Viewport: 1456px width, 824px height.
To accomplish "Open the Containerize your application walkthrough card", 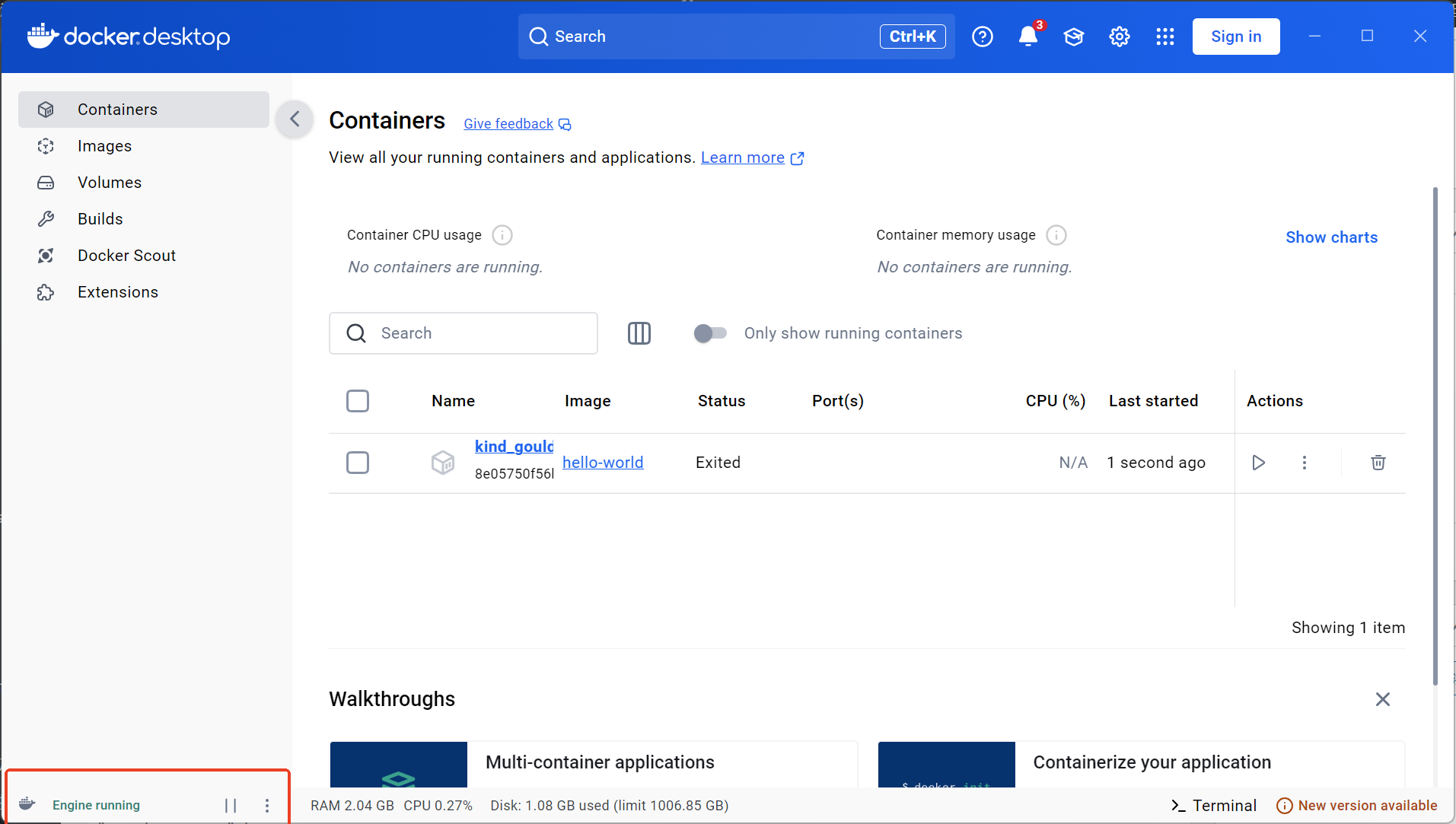I will click(x=1142, y=765).
